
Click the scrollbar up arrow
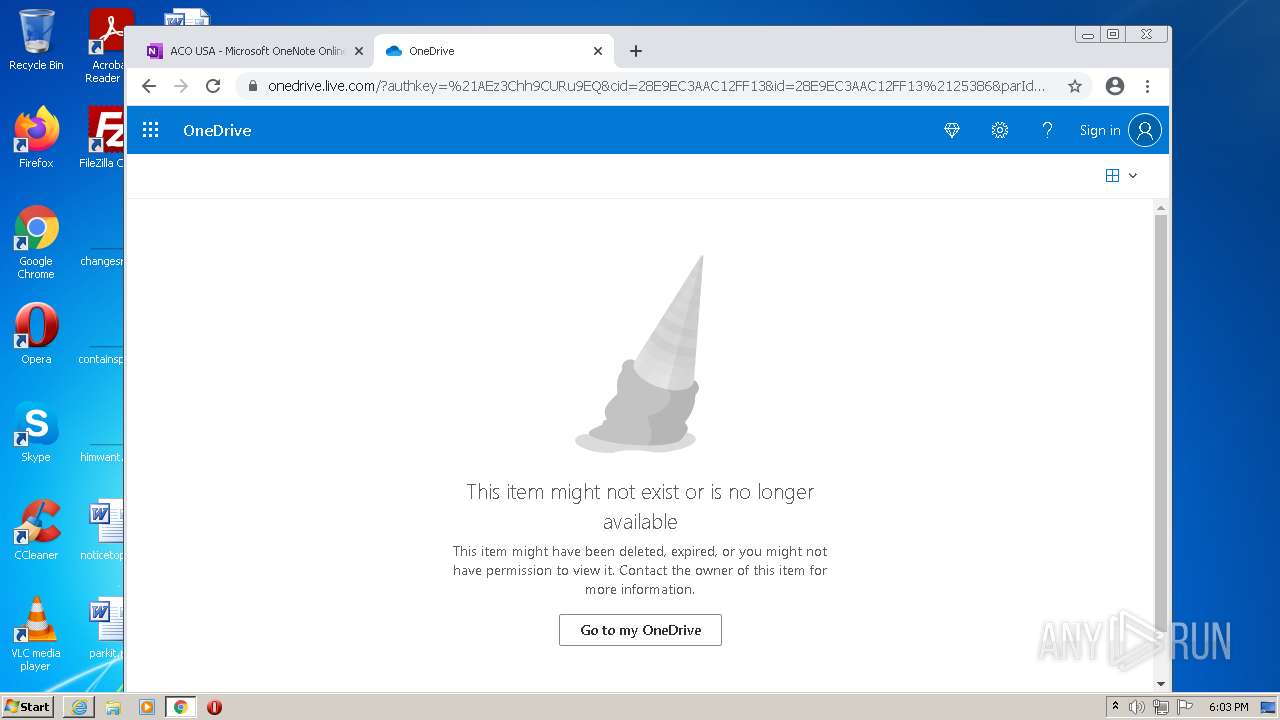pyautogui.click(x=1161, y=207)
